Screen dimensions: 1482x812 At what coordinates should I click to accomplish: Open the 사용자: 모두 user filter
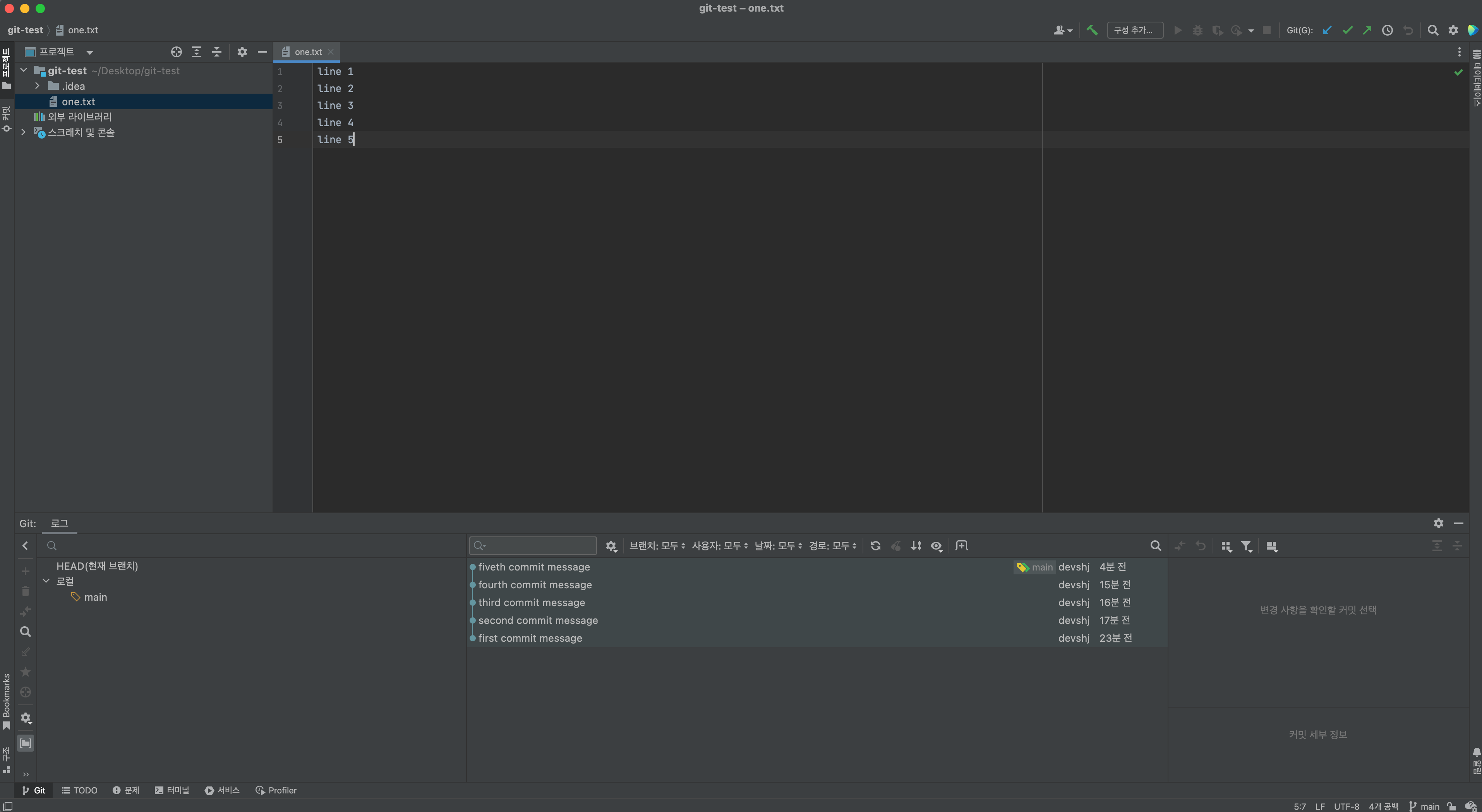click(720, 546)
